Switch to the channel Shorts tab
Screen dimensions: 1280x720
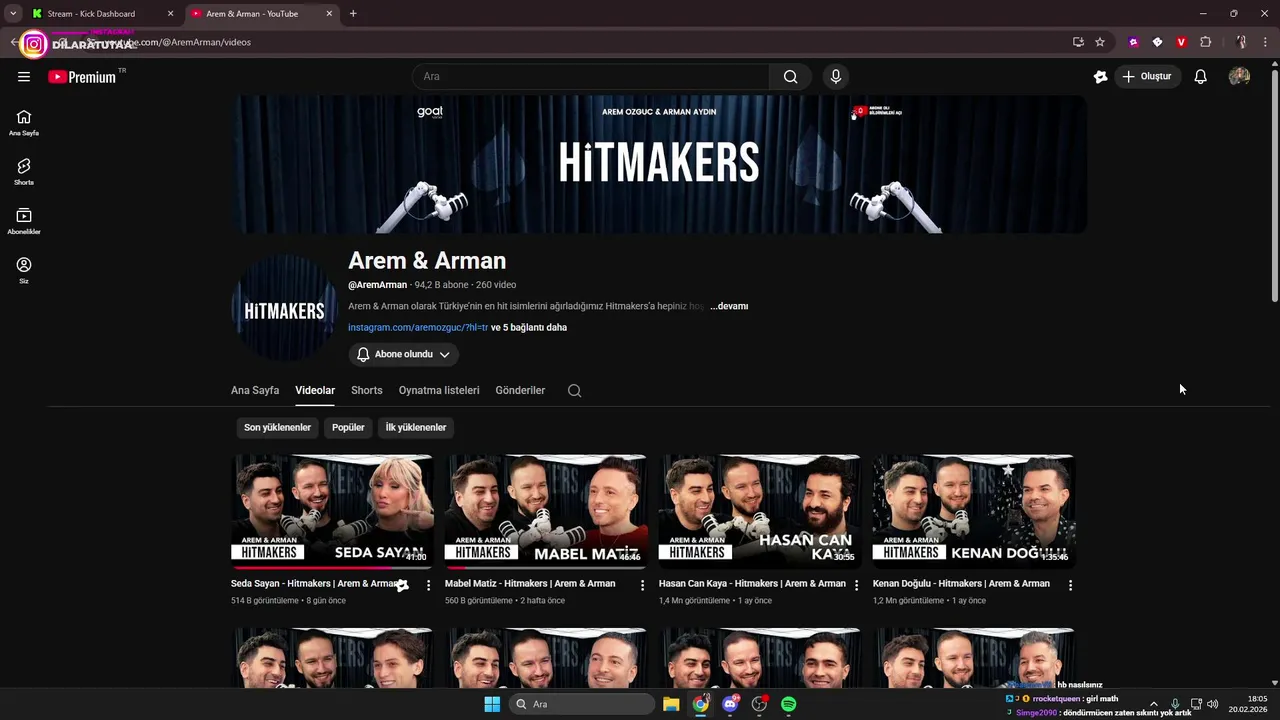click(x=367, y=390)
